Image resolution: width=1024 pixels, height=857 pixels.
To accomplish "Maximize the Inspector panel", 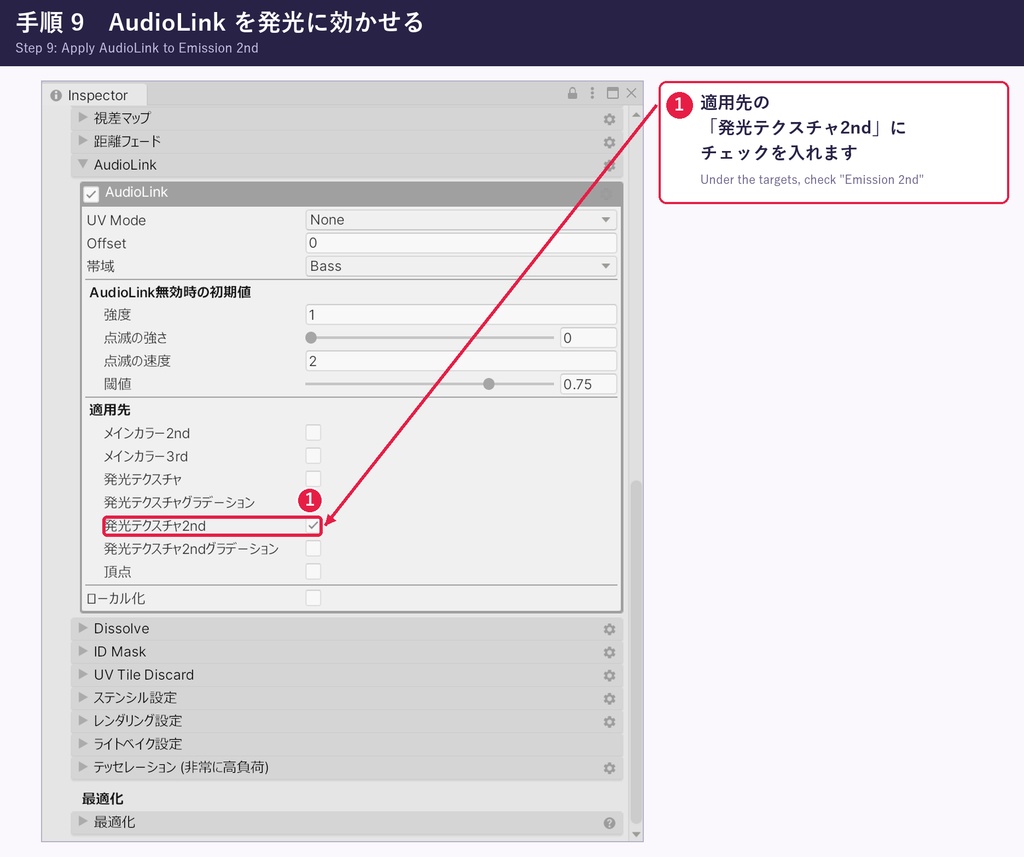I will 613,93.
